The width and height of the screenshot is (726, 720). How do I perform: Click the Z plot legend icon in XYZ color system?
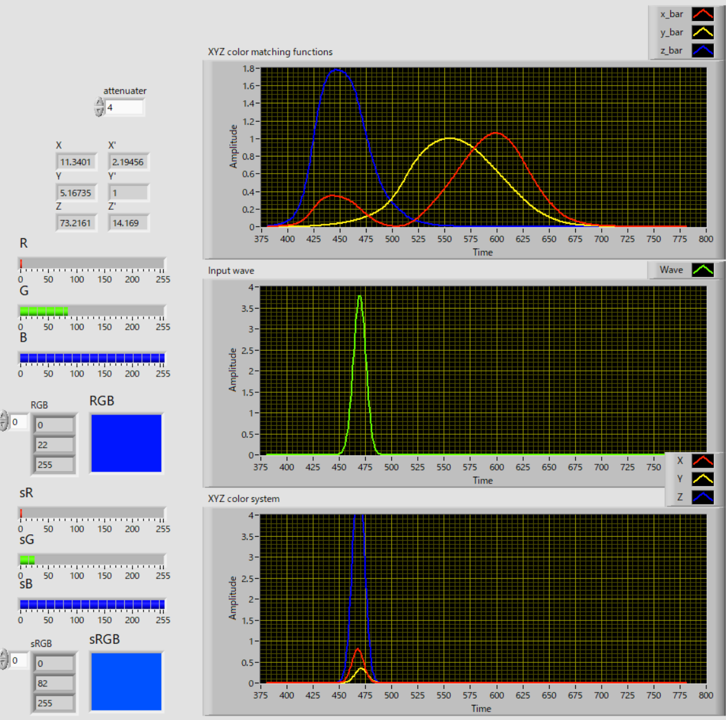pyautogui.click(x=702, y=497)
